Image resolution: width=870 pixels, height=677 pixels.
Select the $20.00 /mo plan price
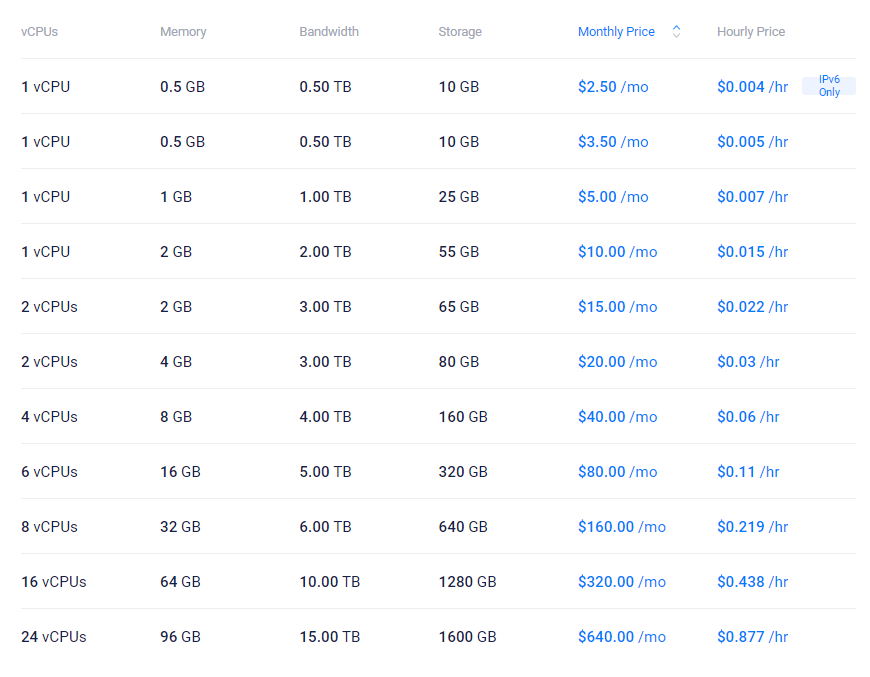[617, 362]
